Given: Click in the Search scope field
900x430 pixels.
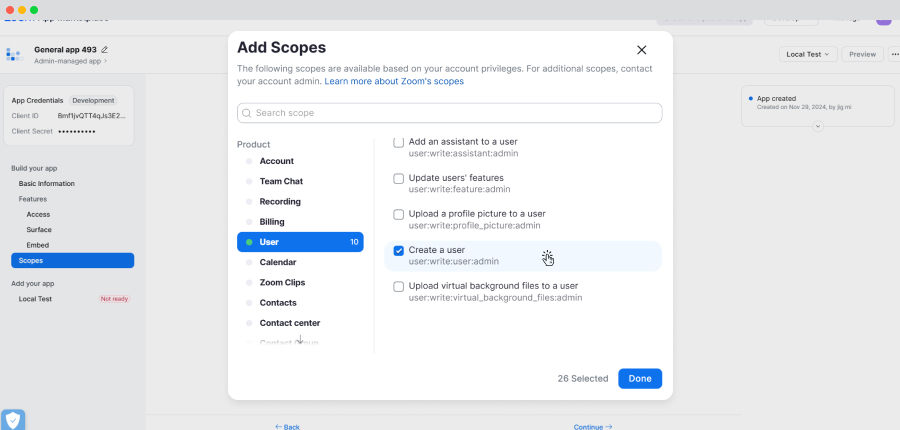Looking at the screenshot, I should tap(449, 113).
